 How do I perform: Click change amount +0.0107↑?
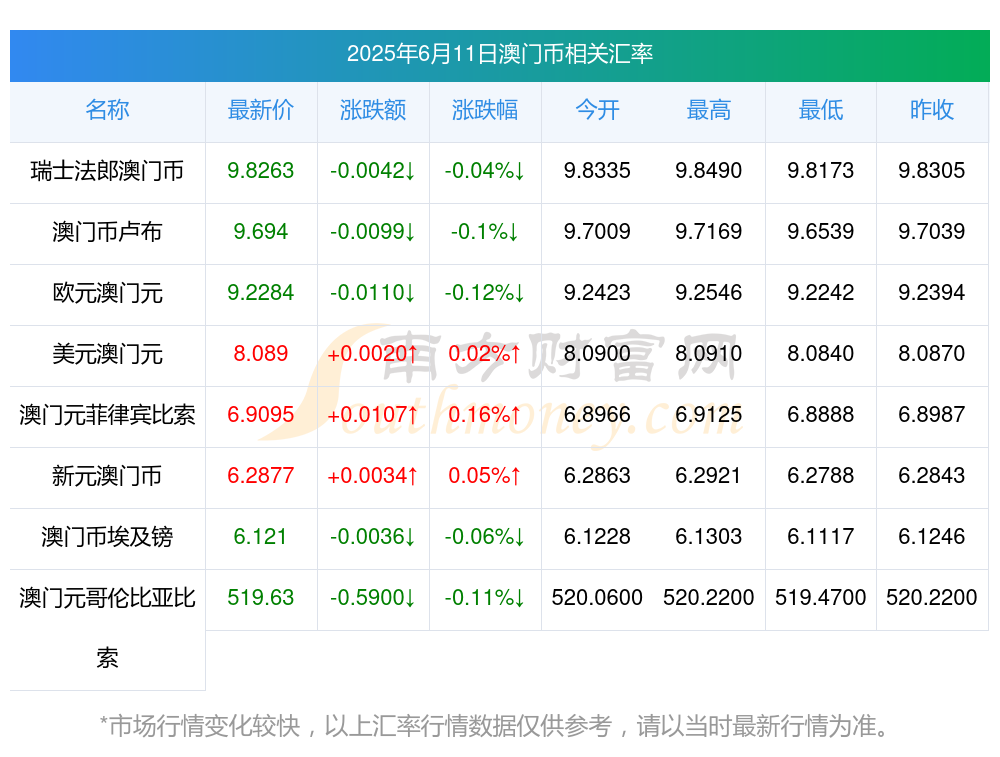372,415
